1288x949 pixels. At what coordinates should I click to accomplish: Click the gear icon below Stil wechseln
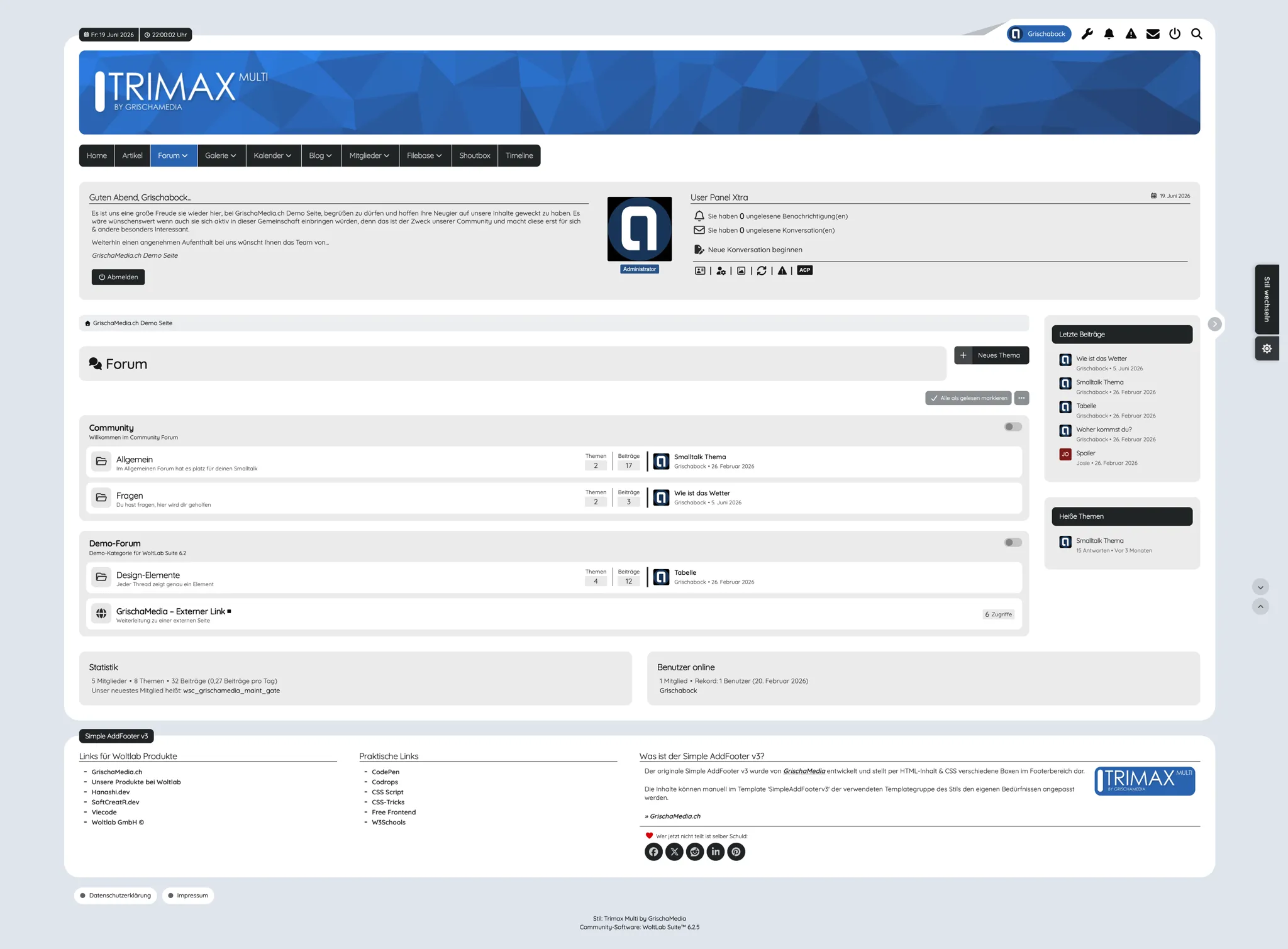[1267, 348]
